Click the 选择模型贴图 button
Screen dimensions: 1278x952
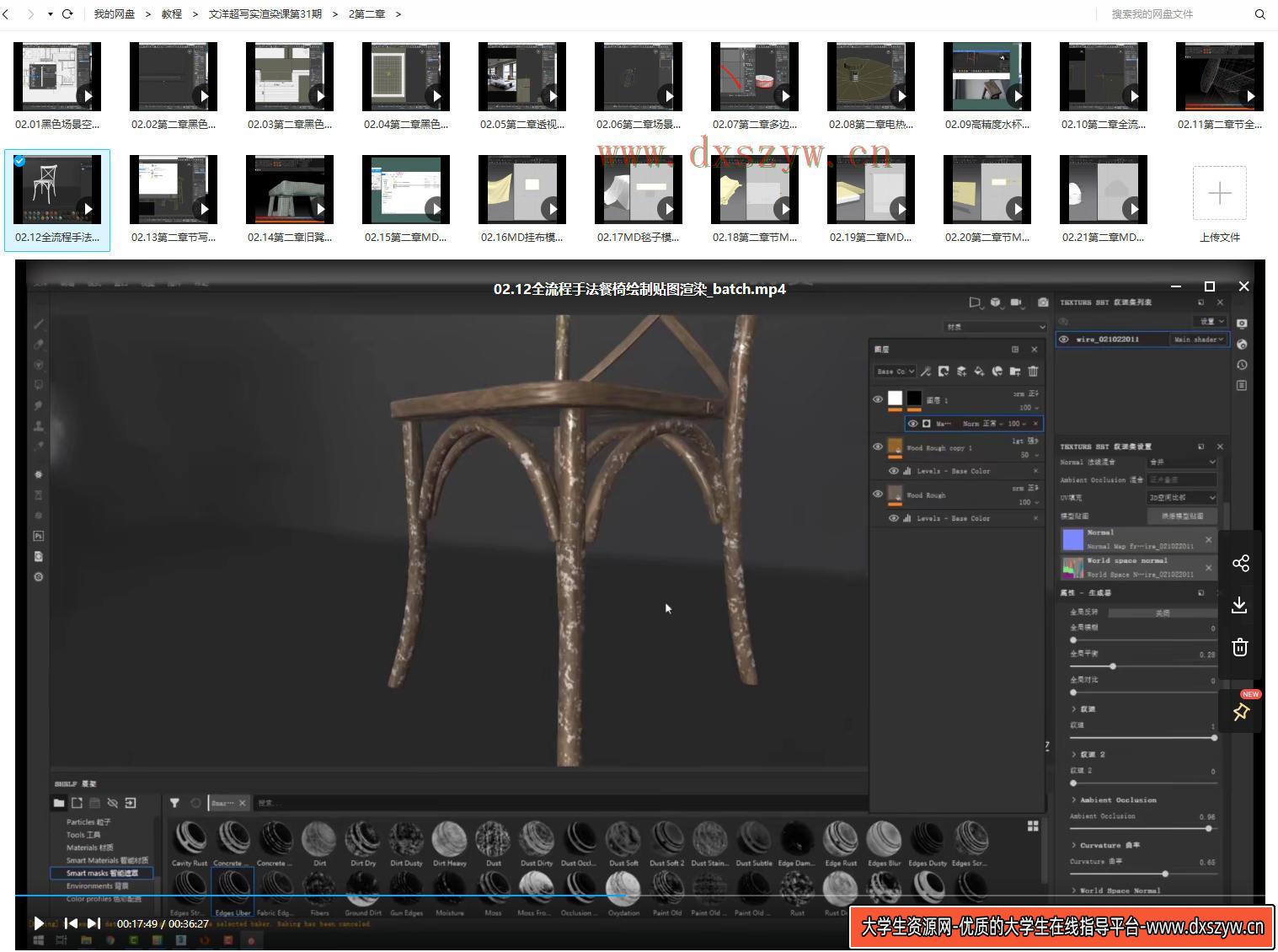(1182, 516)
